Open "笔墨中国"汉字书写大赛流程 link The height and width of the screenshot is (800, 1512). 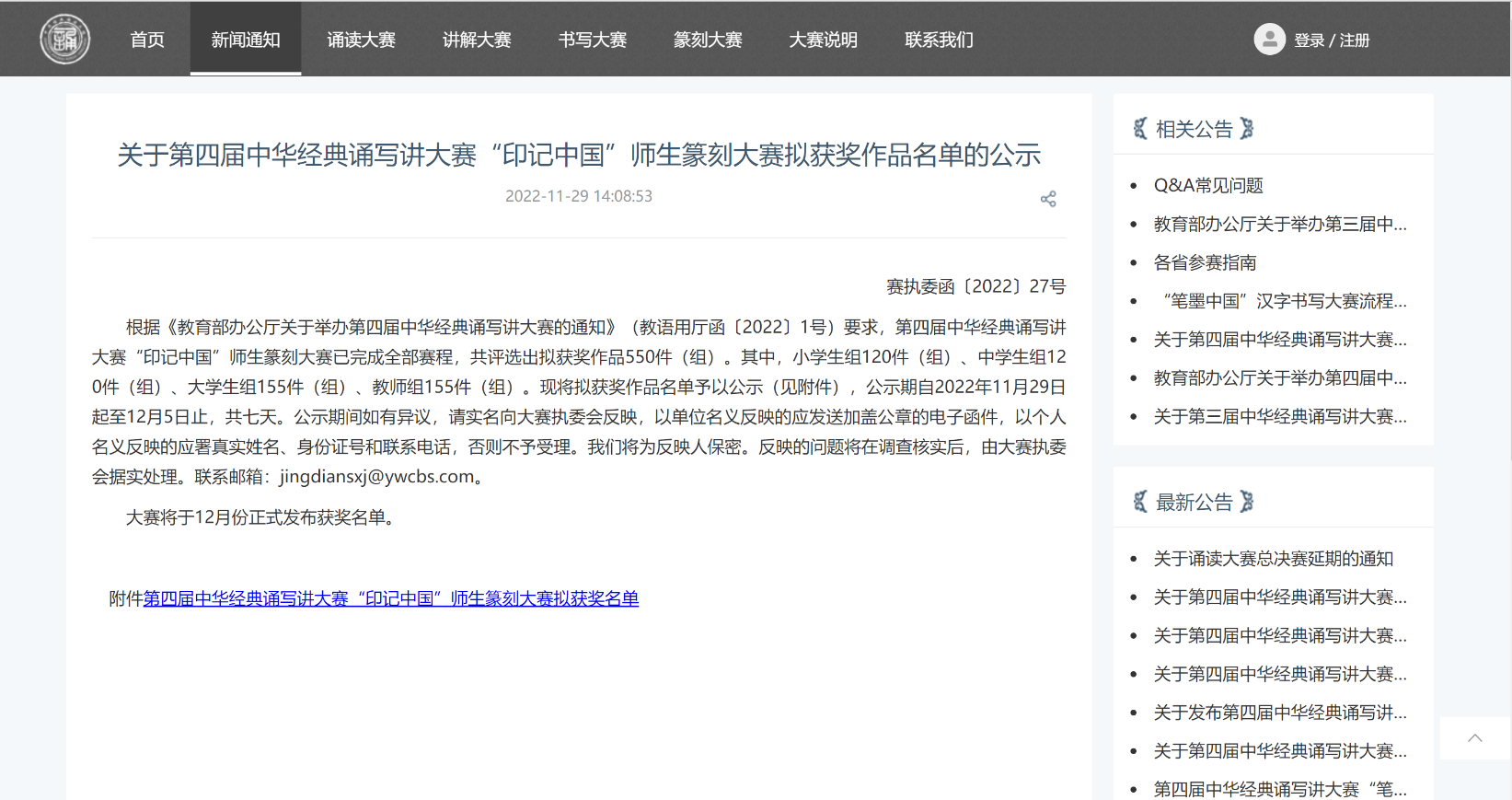[1280, 301]
